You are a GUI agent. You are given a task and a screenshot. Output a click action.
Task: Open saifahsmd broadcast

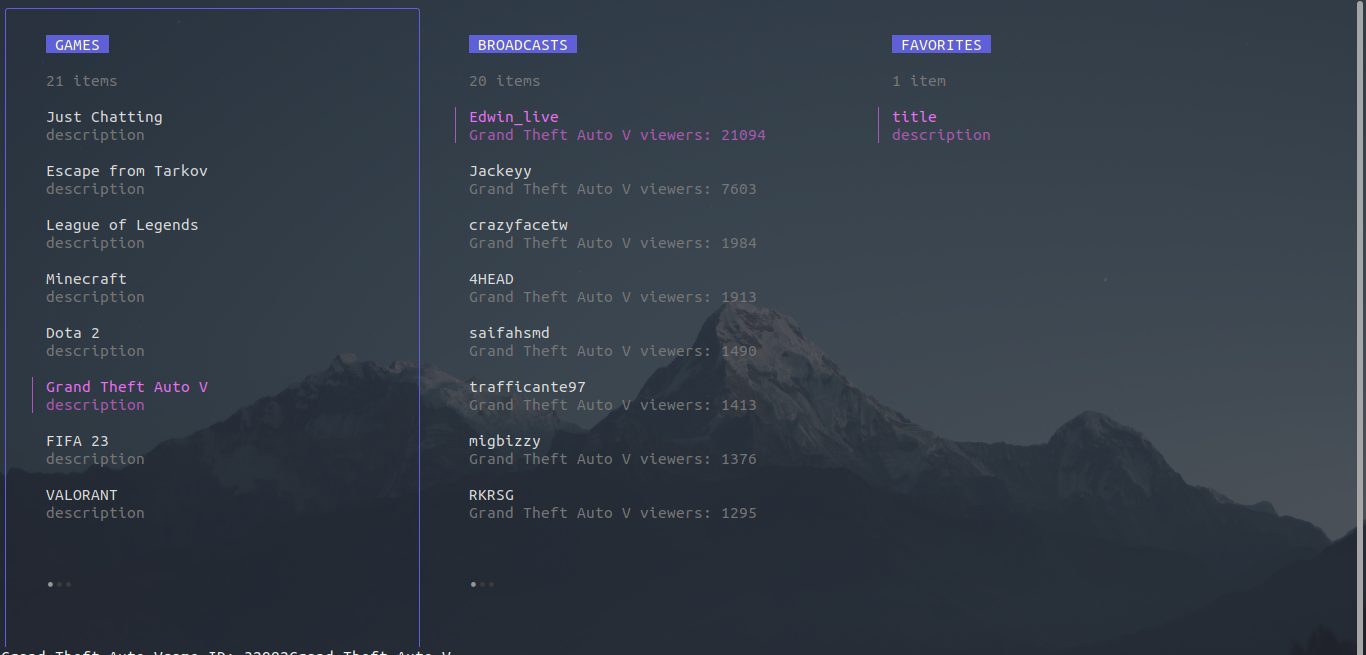pyautogui.click(x=509, y=333)
